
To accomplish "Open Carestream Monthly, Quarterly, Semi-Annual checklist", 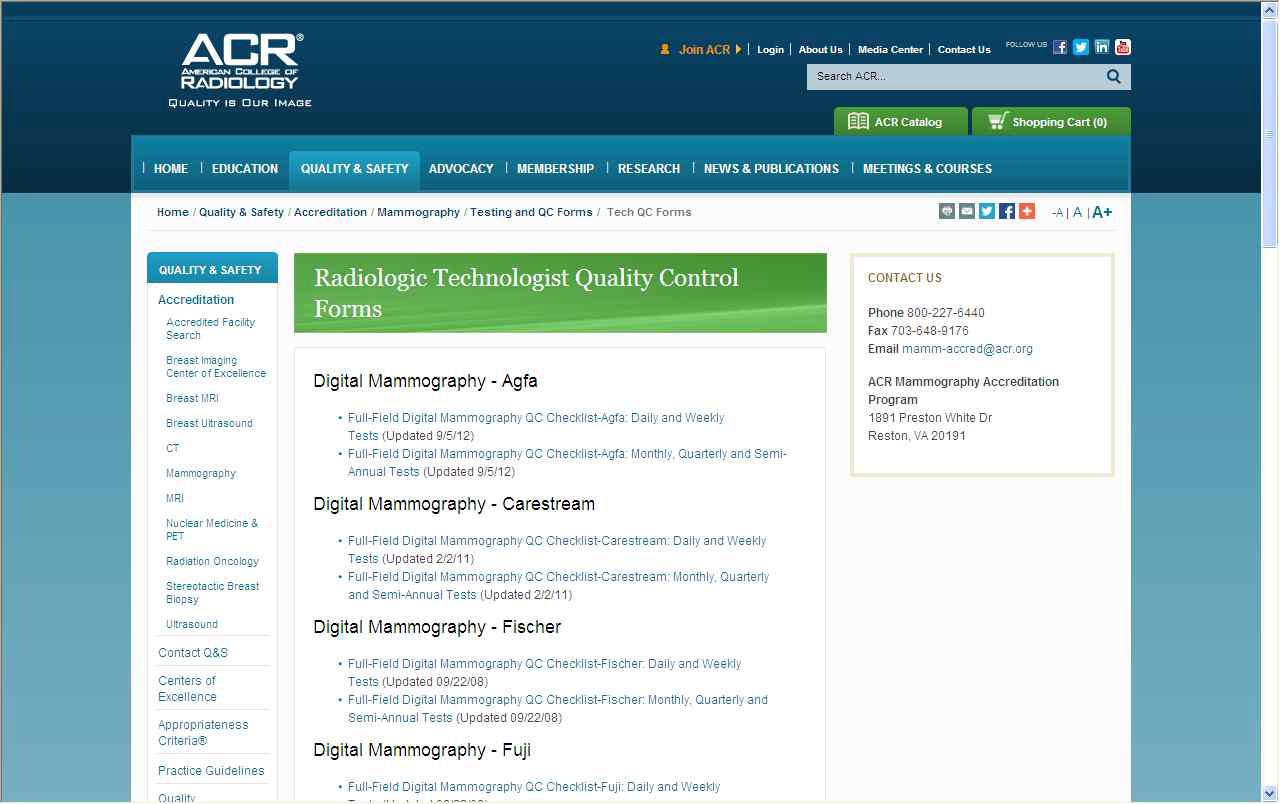I will (559, 586).
